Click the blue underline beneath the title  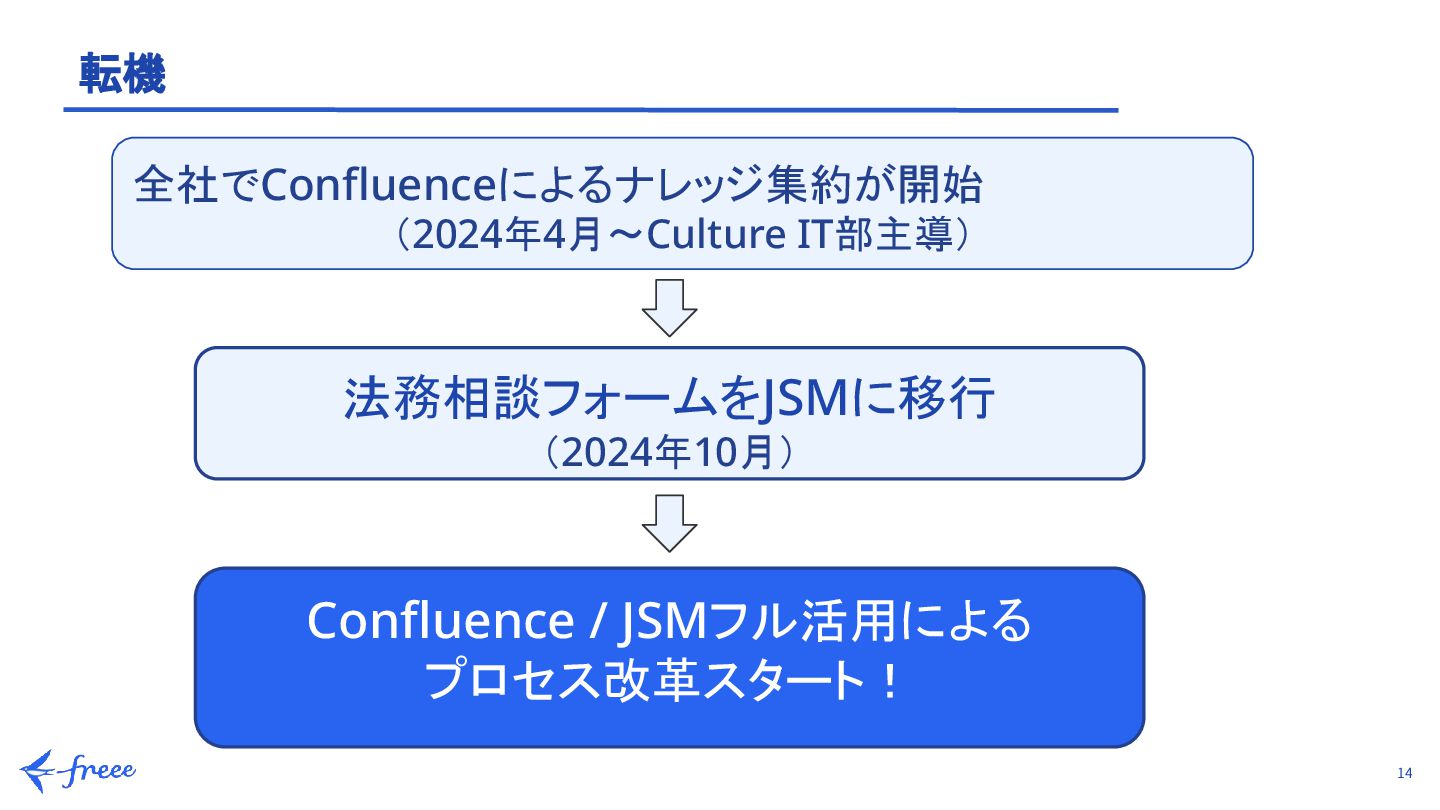point(590,110)
